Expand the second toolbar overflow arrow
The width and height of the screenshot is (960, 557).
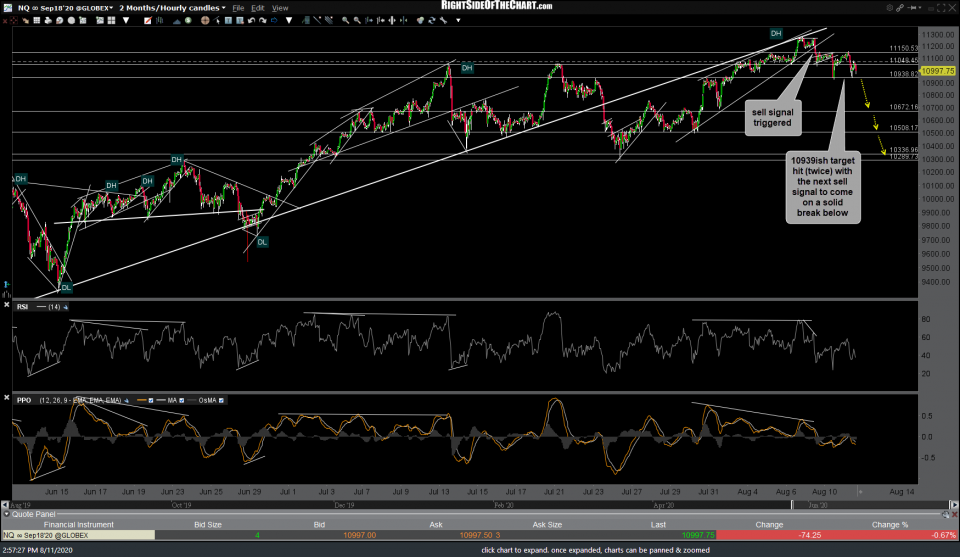point(289,20)
